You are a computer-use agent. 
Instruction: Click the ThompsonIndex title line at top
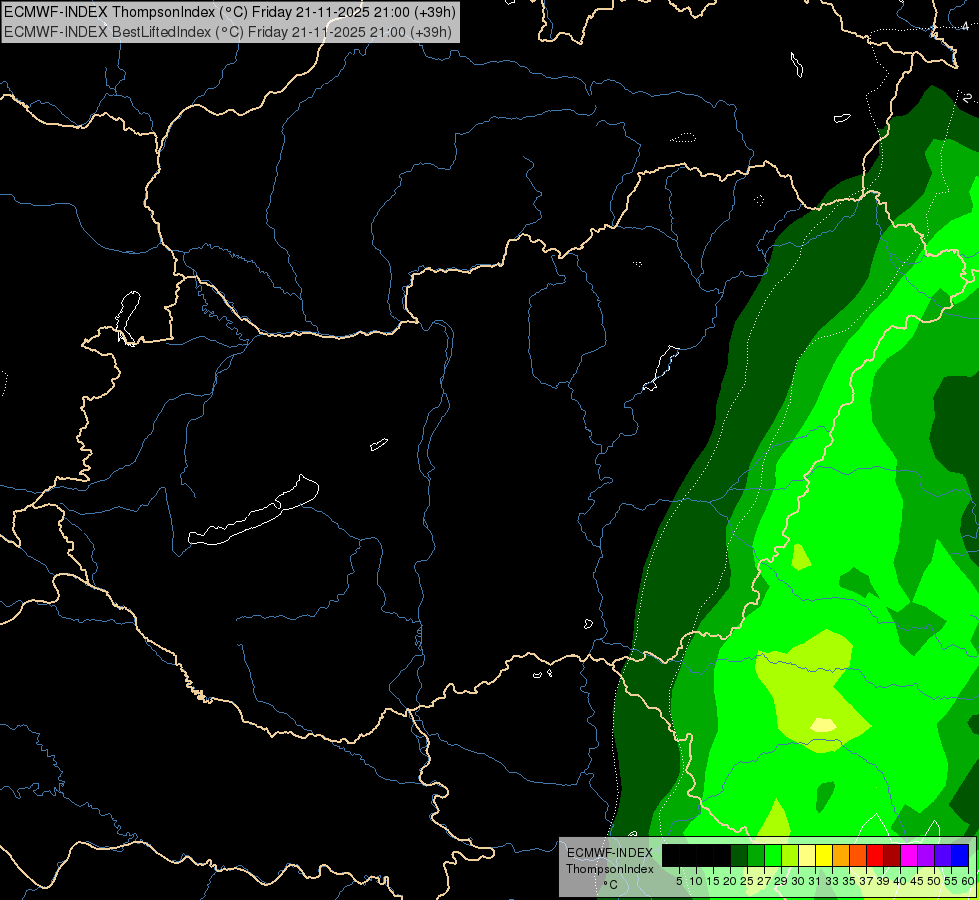coord(230,11)
